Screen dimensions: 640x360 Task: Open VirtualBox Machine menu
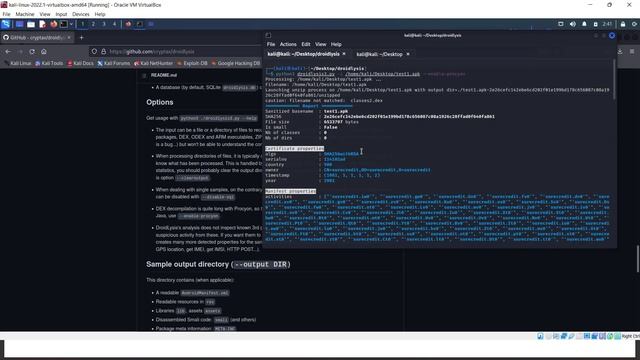click(x=25, y=14)
